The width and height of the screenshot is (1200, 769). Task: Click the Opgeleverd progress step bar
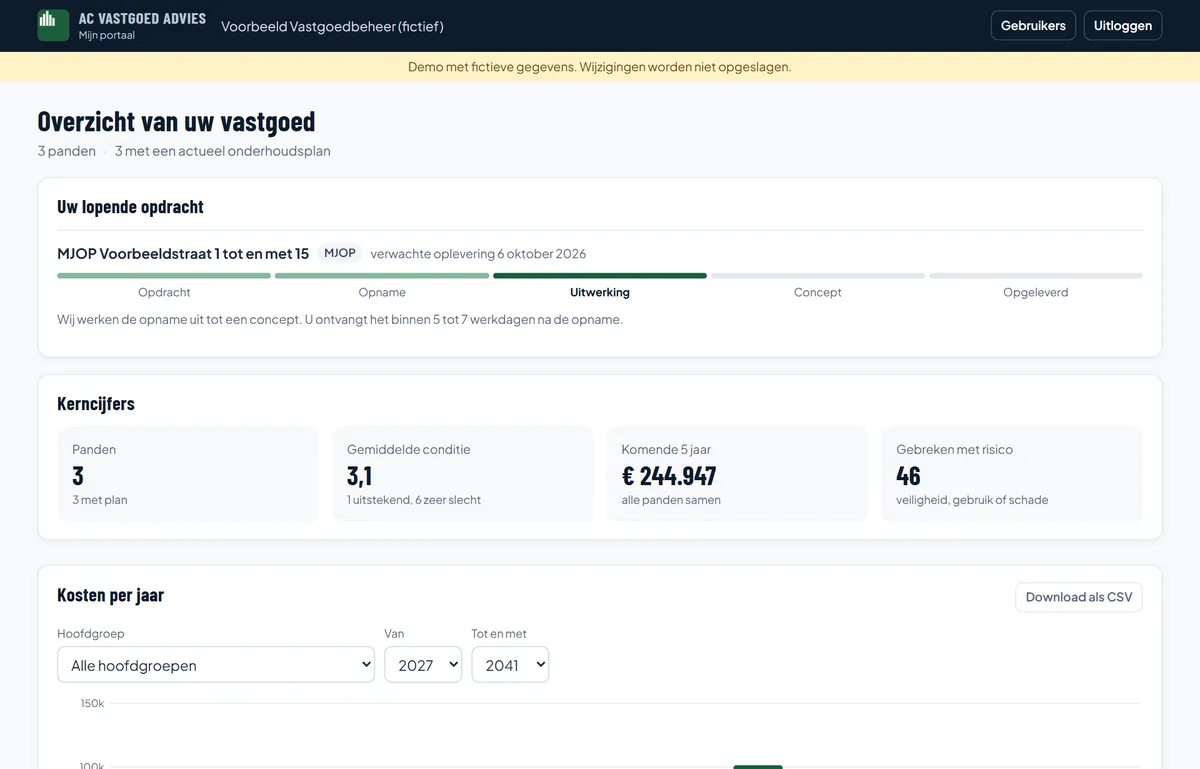(1036, 275)
